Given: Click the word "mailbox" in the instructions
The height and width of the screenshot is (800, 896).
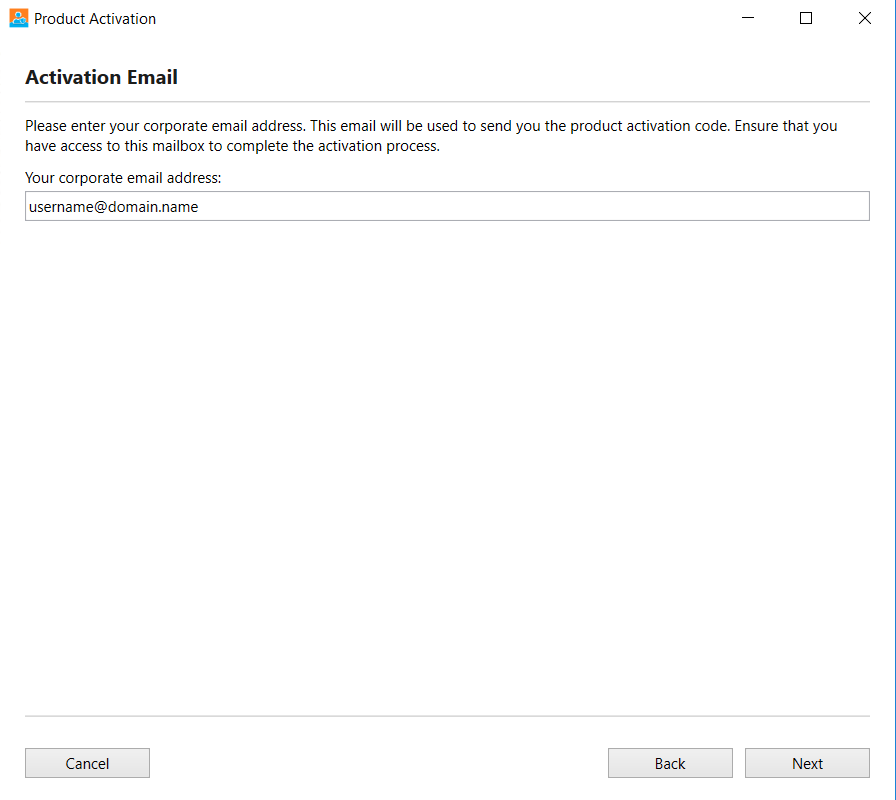Looking at the screenshot, I should pyautogui.click(x=178, y=146).
